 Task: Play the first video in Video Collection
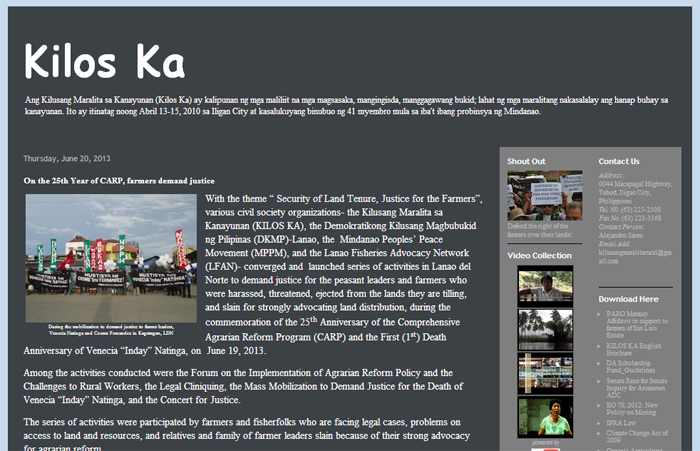[545, 287]
